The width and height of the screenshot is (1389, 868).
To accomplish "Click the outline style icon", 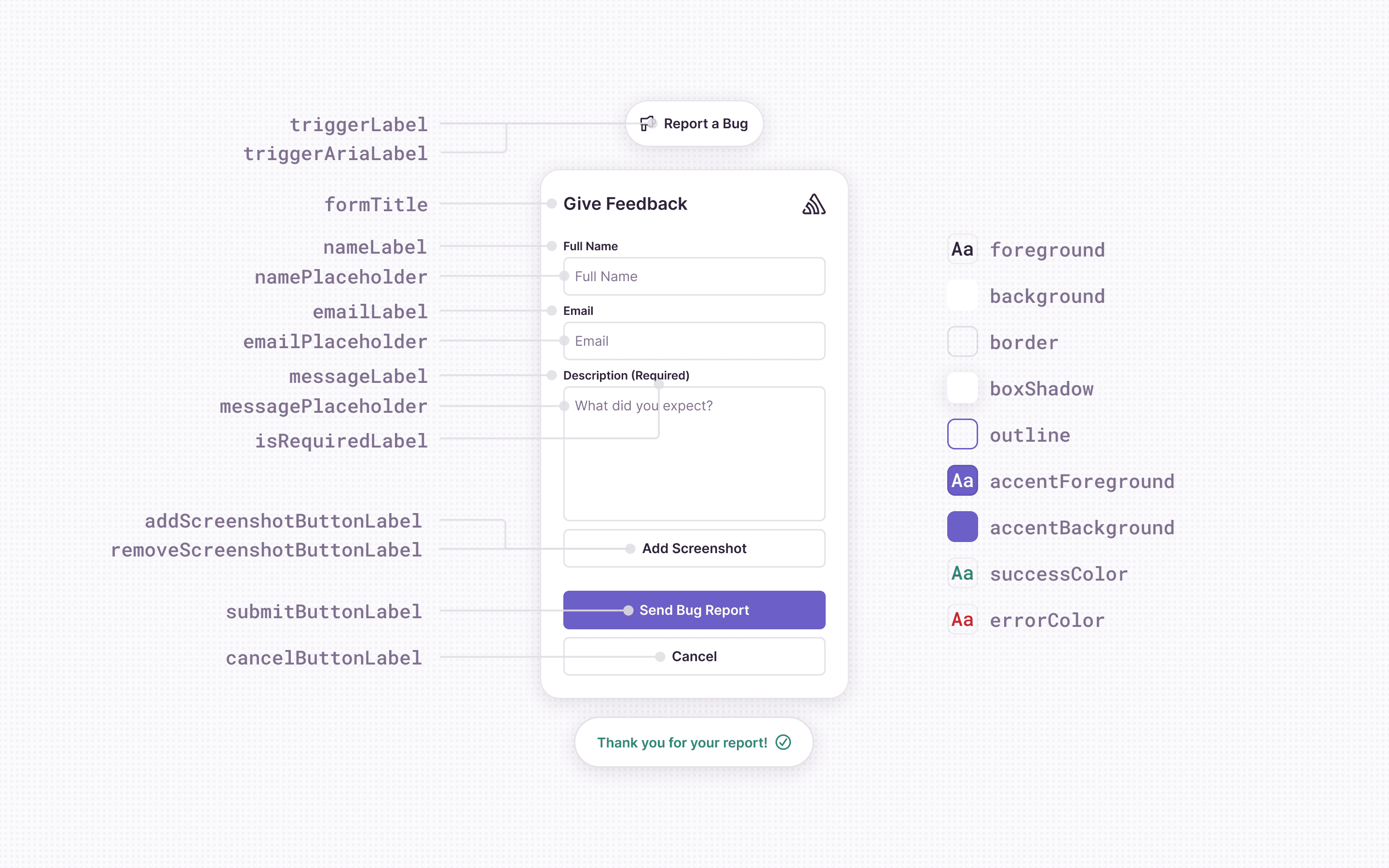I will pos(963,434).
